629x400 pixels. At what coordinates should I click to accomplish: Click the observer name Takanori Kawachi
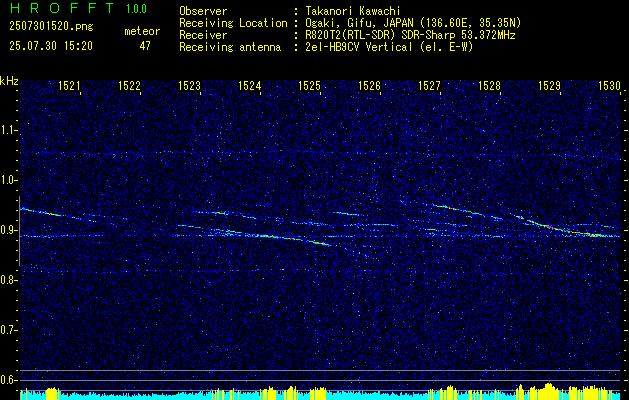pos(353,11)
